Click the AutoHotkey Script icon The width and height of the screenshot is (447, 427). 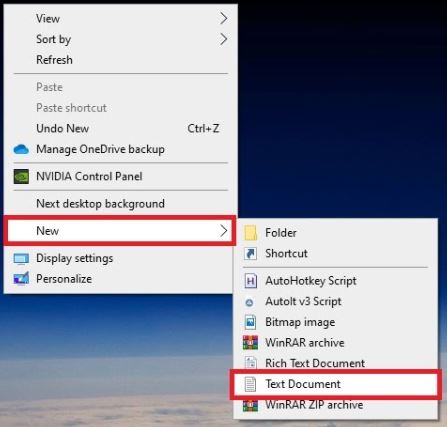250,281
